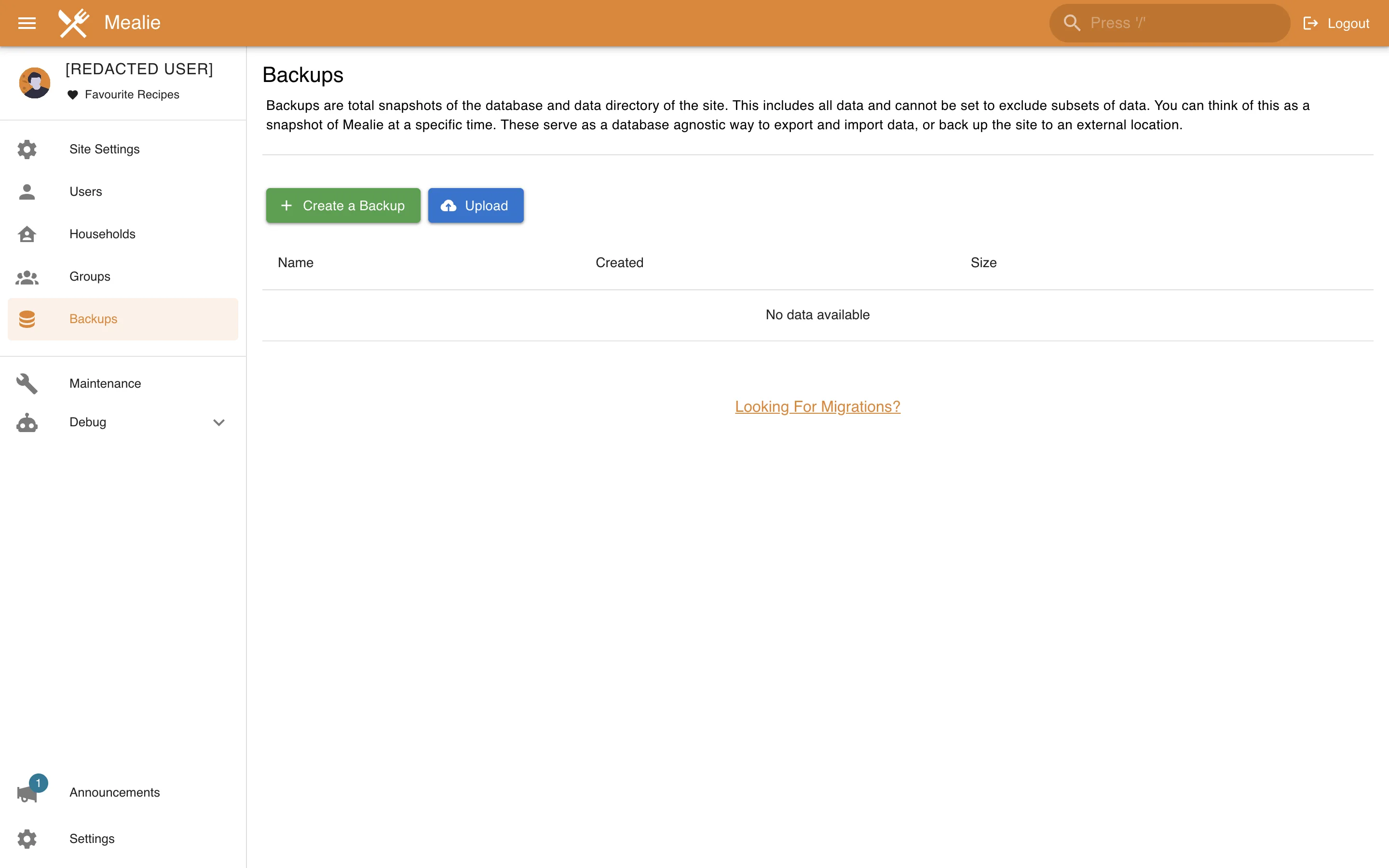Open the Mealie home title link
Image resolution: width=1389 pixels, height=868 pixels.
(x=132, y=23)
